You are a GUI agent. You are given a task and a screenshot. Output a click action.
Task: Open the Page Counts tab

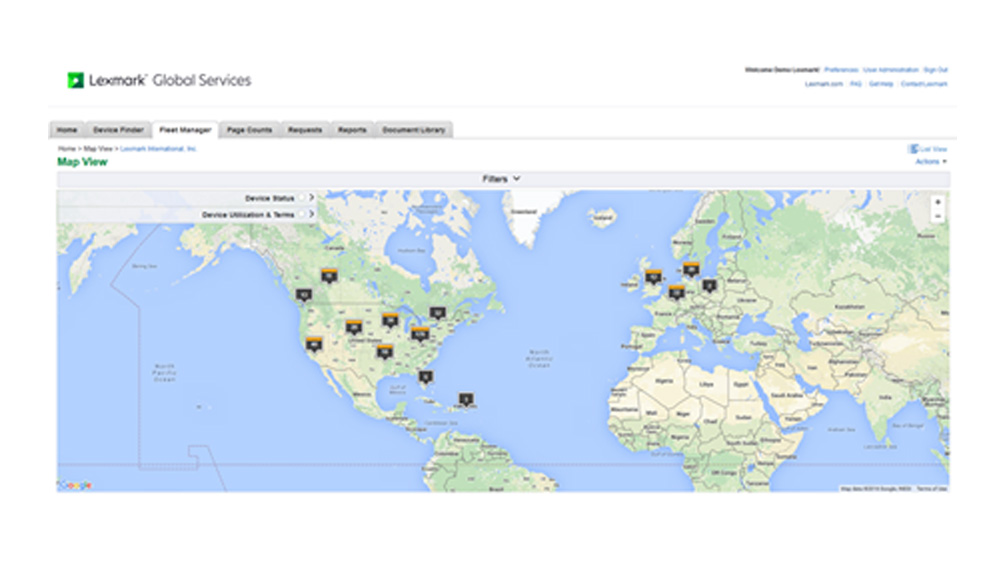pyautogui.click(x=249, y=130)
